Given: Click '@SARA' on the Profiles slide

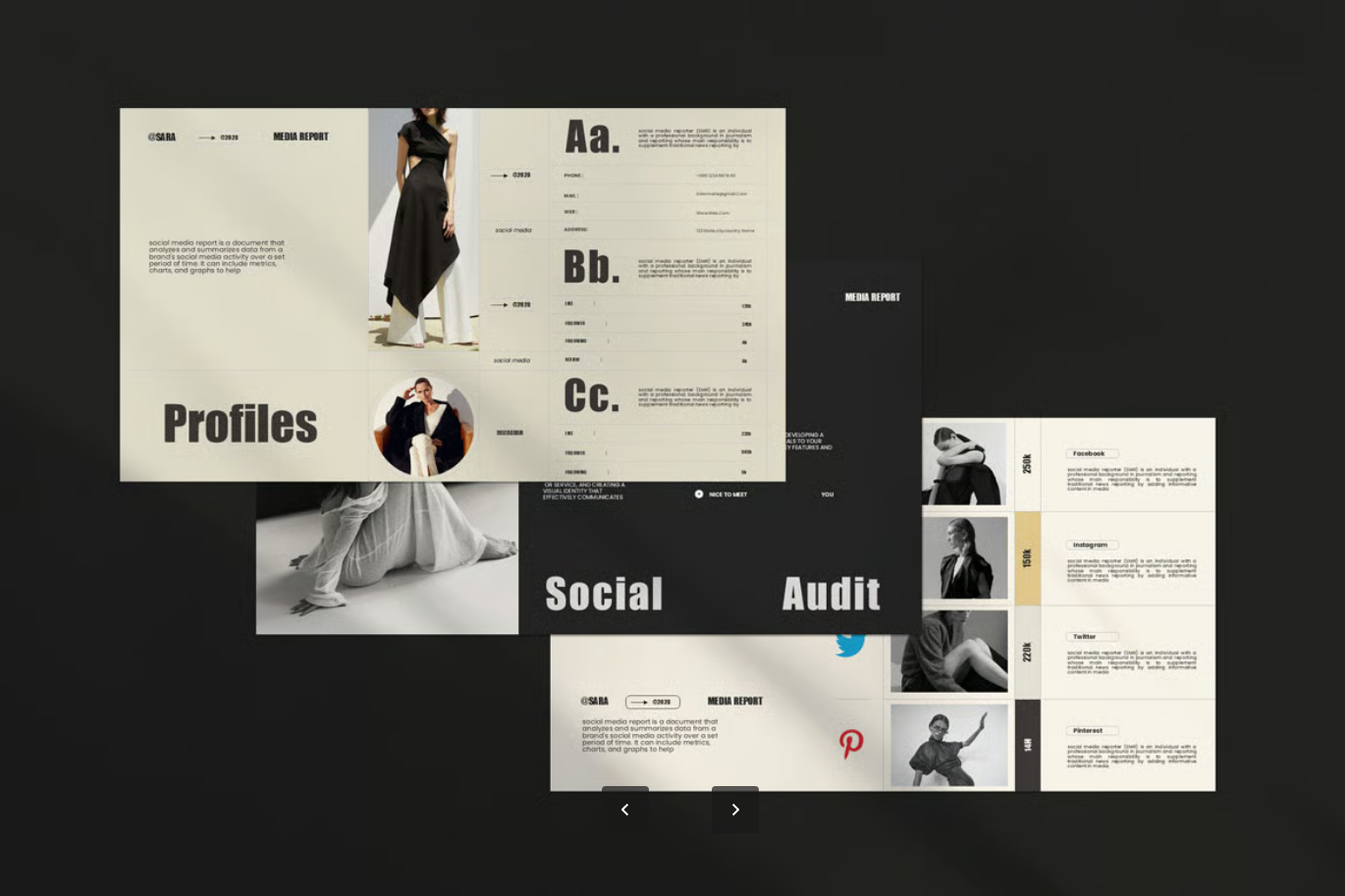Looking at the screenshot, I should [162, 137].
